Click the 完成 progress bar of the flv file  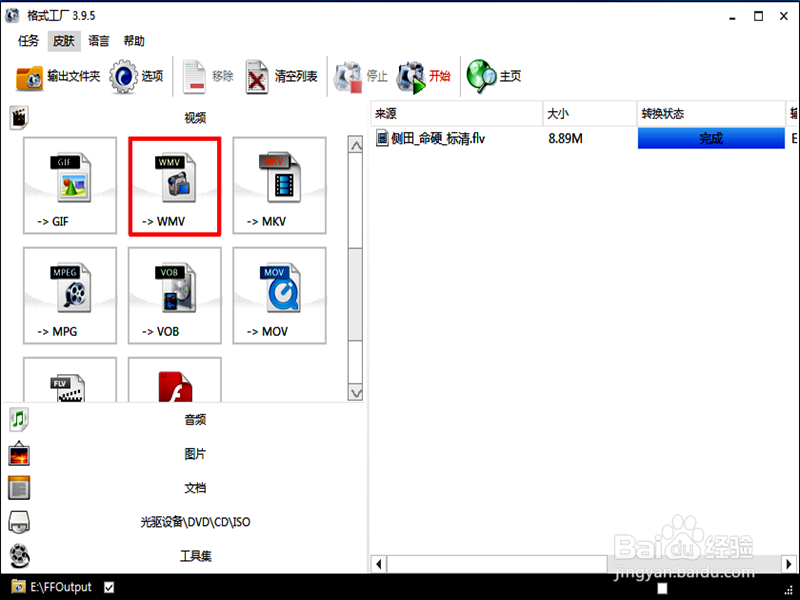[711, 138]
